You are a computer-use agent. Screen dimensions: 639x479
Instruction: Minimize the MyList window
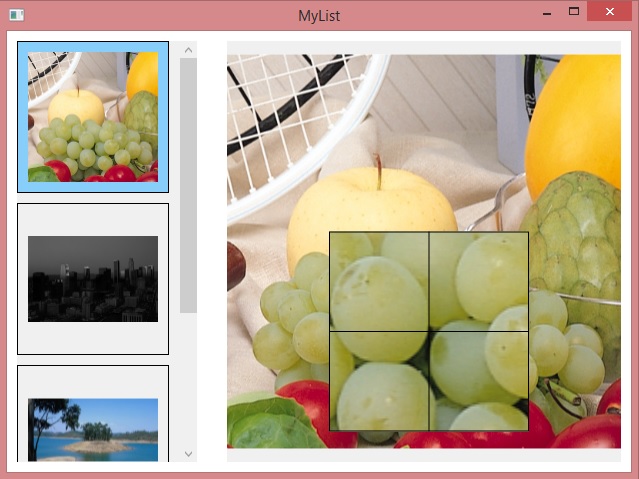click(x=546, y=13)
